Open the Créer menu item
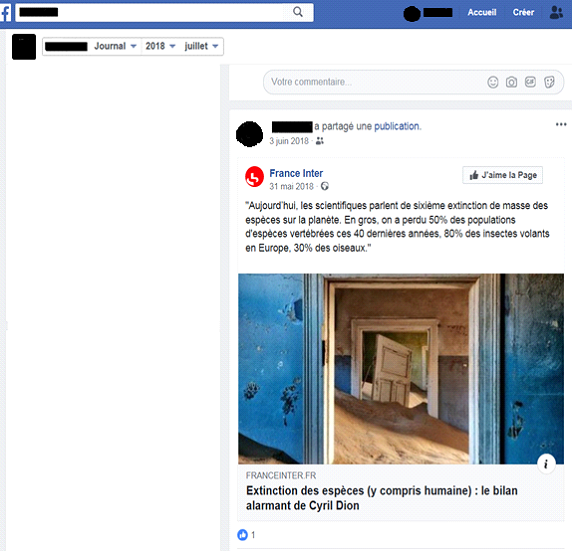This screenshot has width=573, height=553. 523,12
